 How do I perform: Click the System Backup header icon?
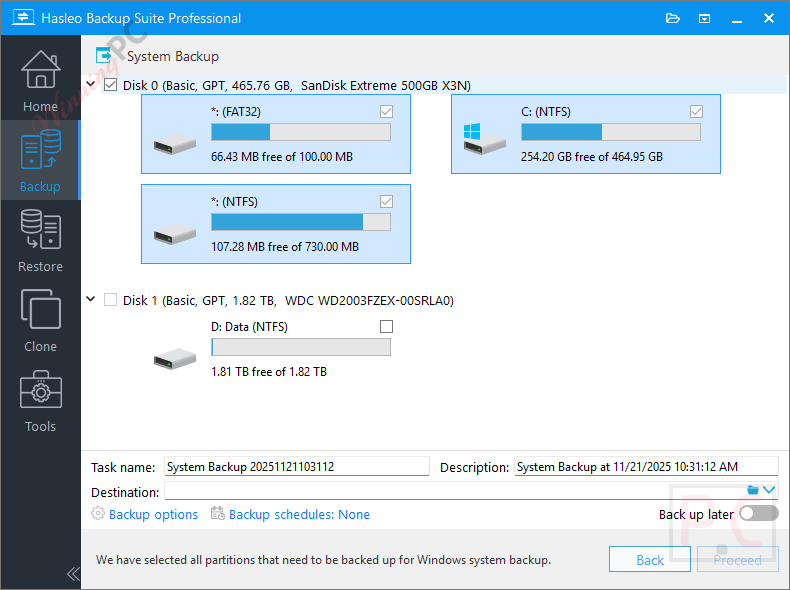[104, 55]
